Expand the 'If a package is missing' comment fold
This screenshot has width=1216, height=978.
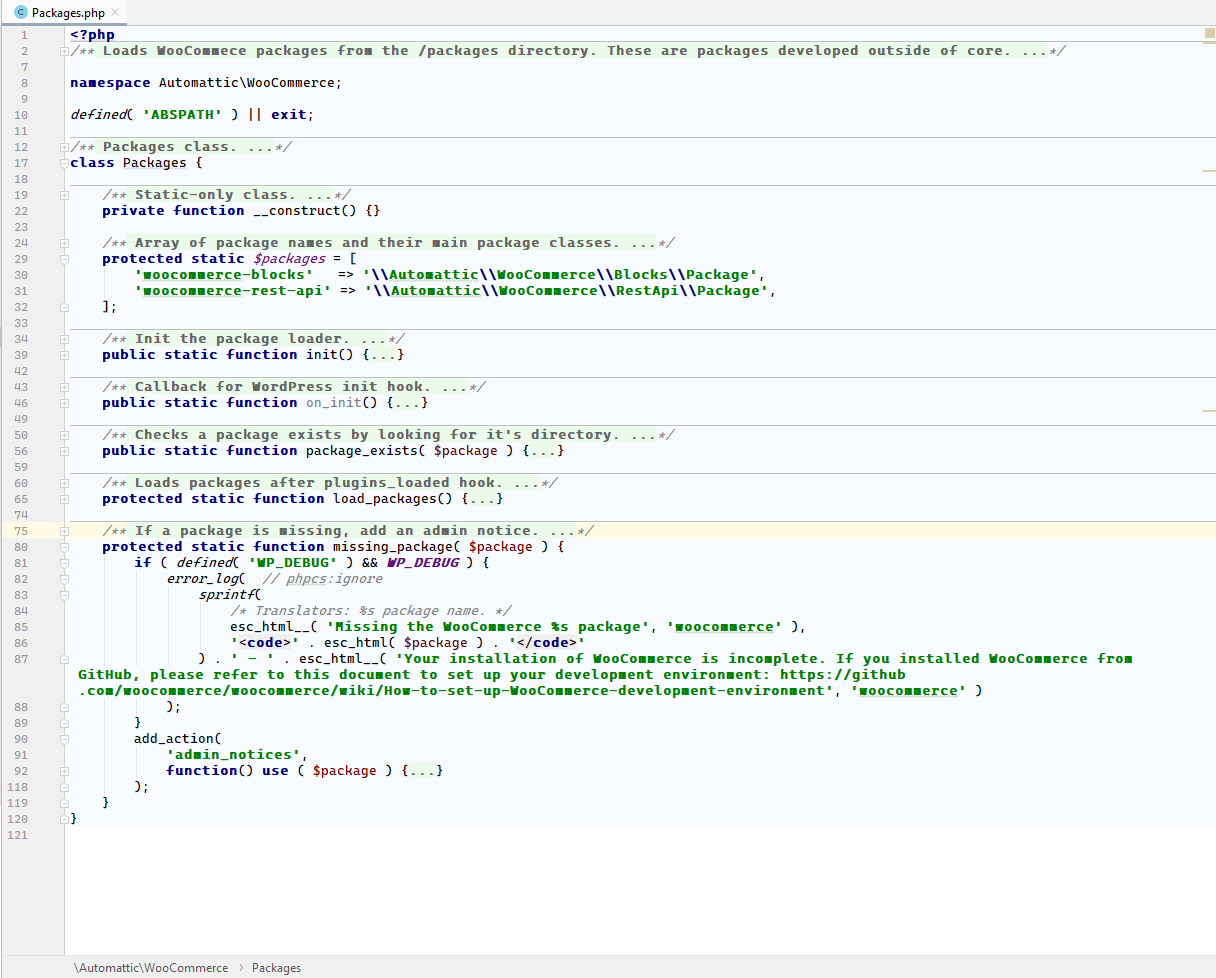coord(65,531)
